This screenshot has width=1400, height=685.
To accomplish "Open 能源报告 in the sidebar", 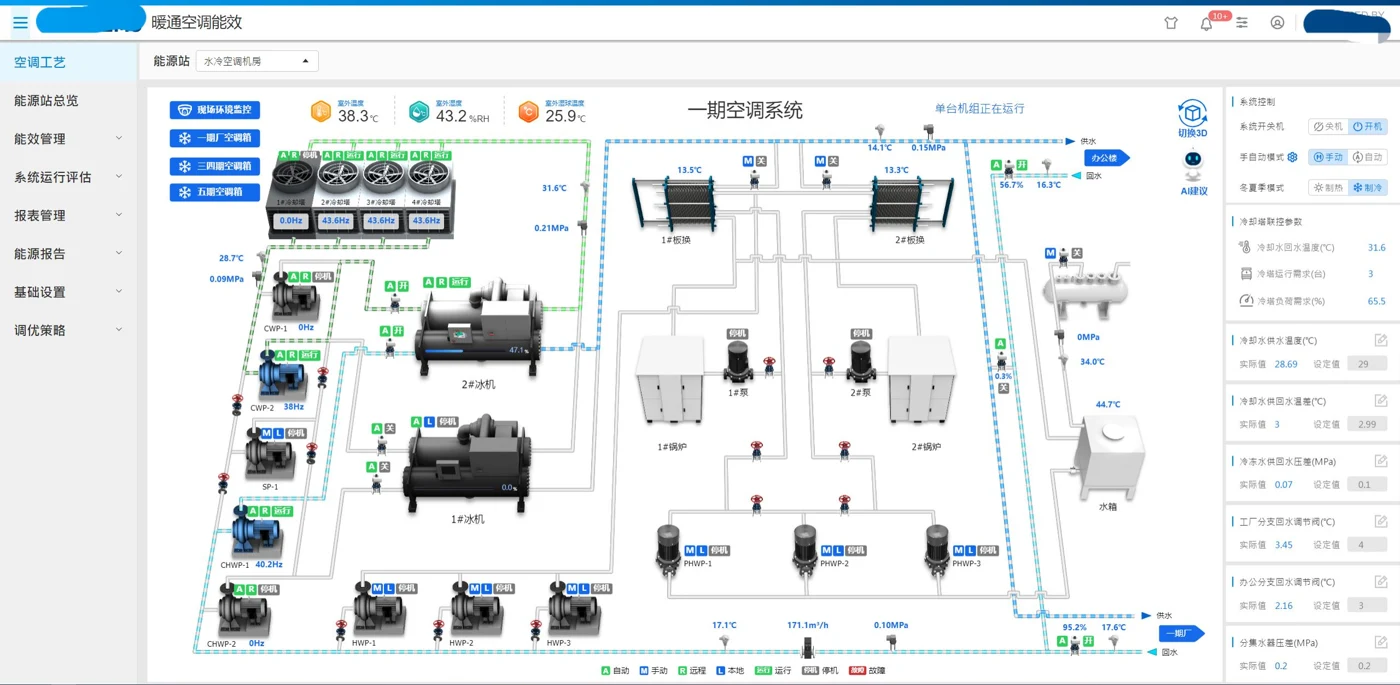I will [69, 254].
